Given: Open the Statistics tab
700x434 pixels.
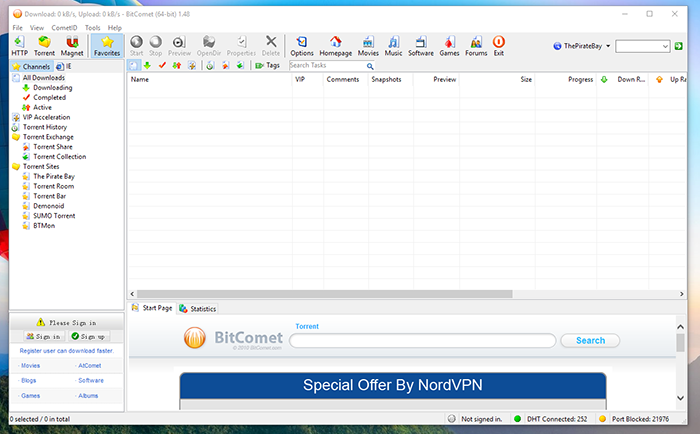Looking at the screenshot, I should click(x=198, y=309).
